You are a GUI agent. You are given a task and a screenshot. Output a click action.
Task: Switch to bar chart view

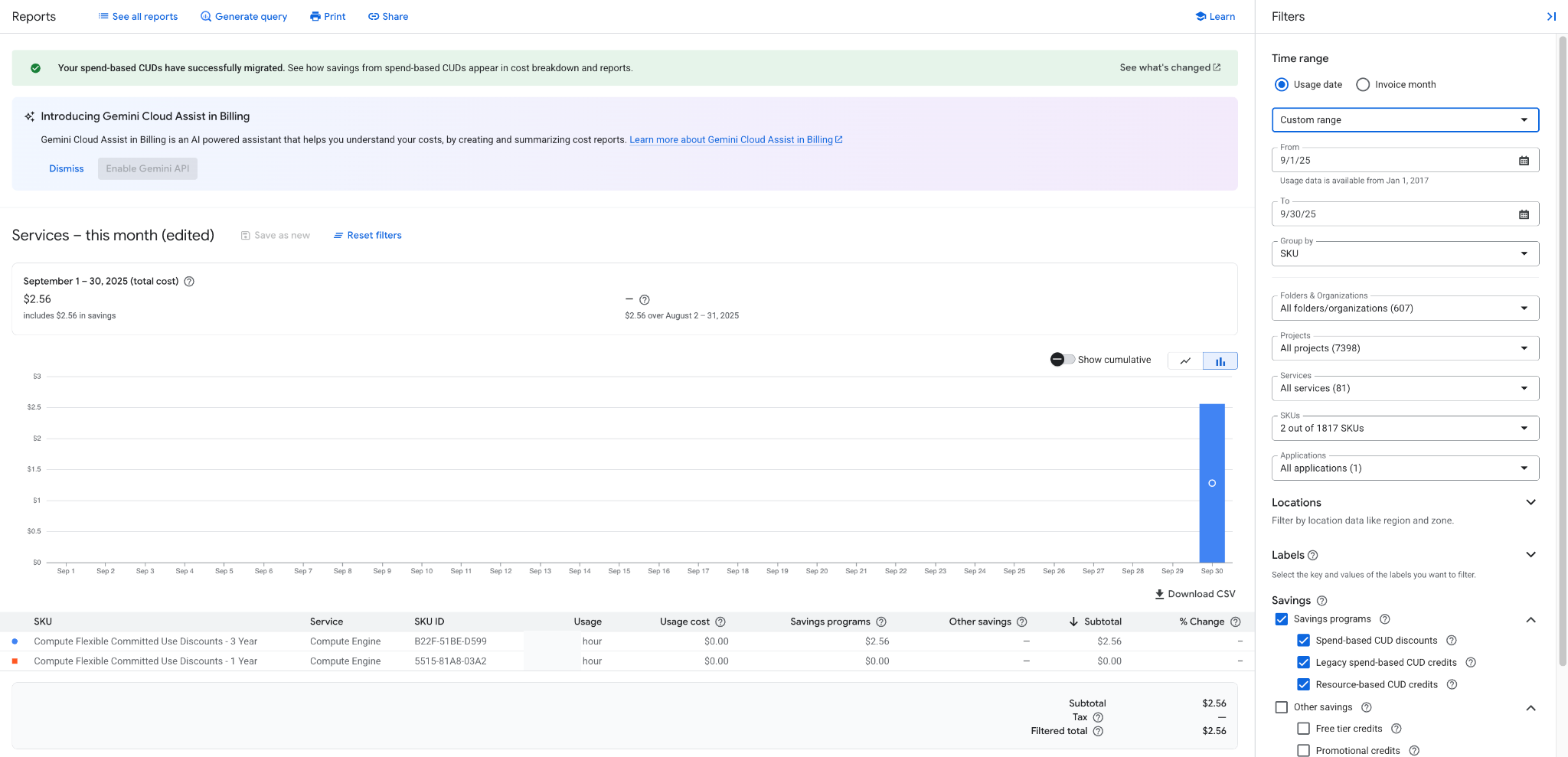tap(1220, 360)
